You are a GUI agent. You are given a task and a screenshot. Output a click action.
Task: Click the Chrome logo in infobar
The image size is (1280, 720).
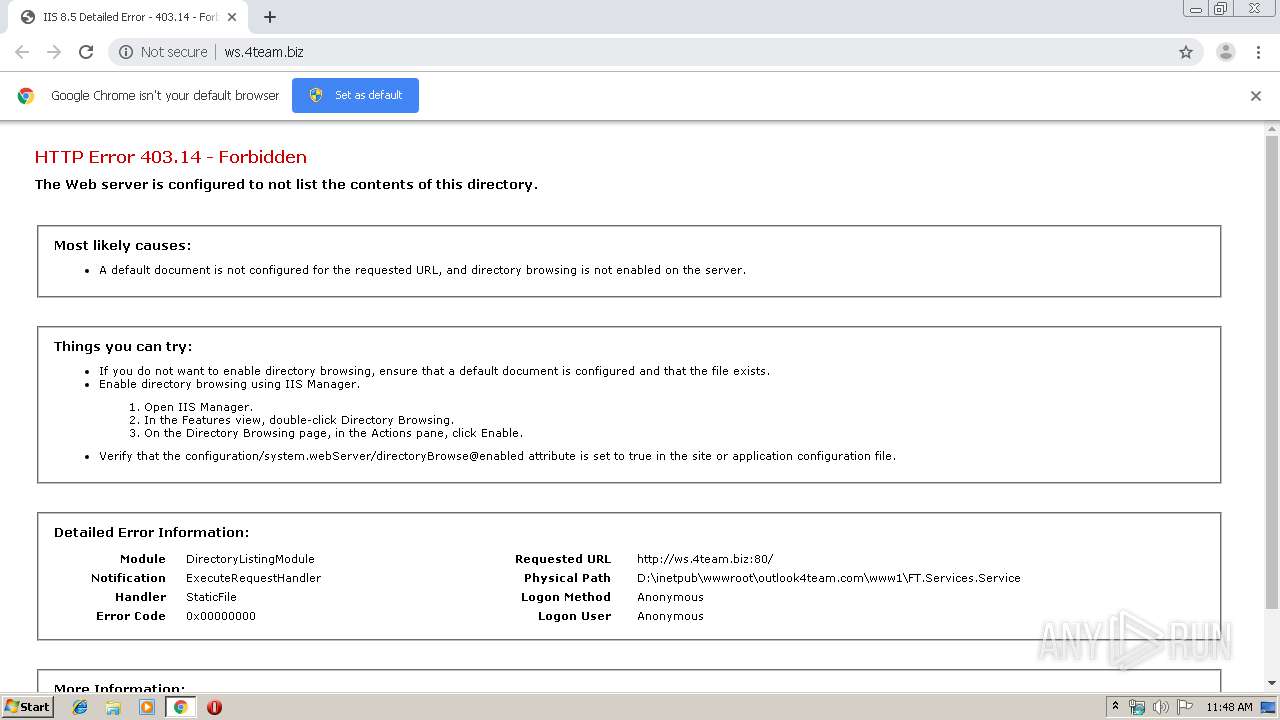pos(26,96)
